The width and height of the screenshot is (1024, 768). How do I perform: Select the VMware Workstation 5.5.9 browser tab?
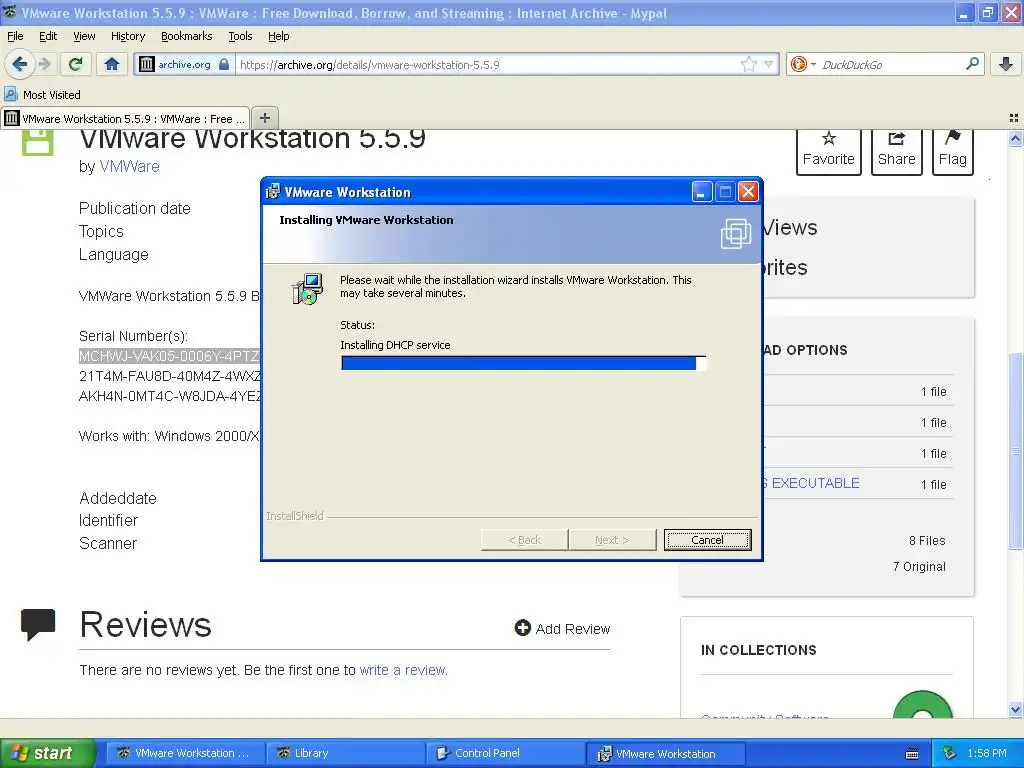pyautogui.click(x=125, y=118)
